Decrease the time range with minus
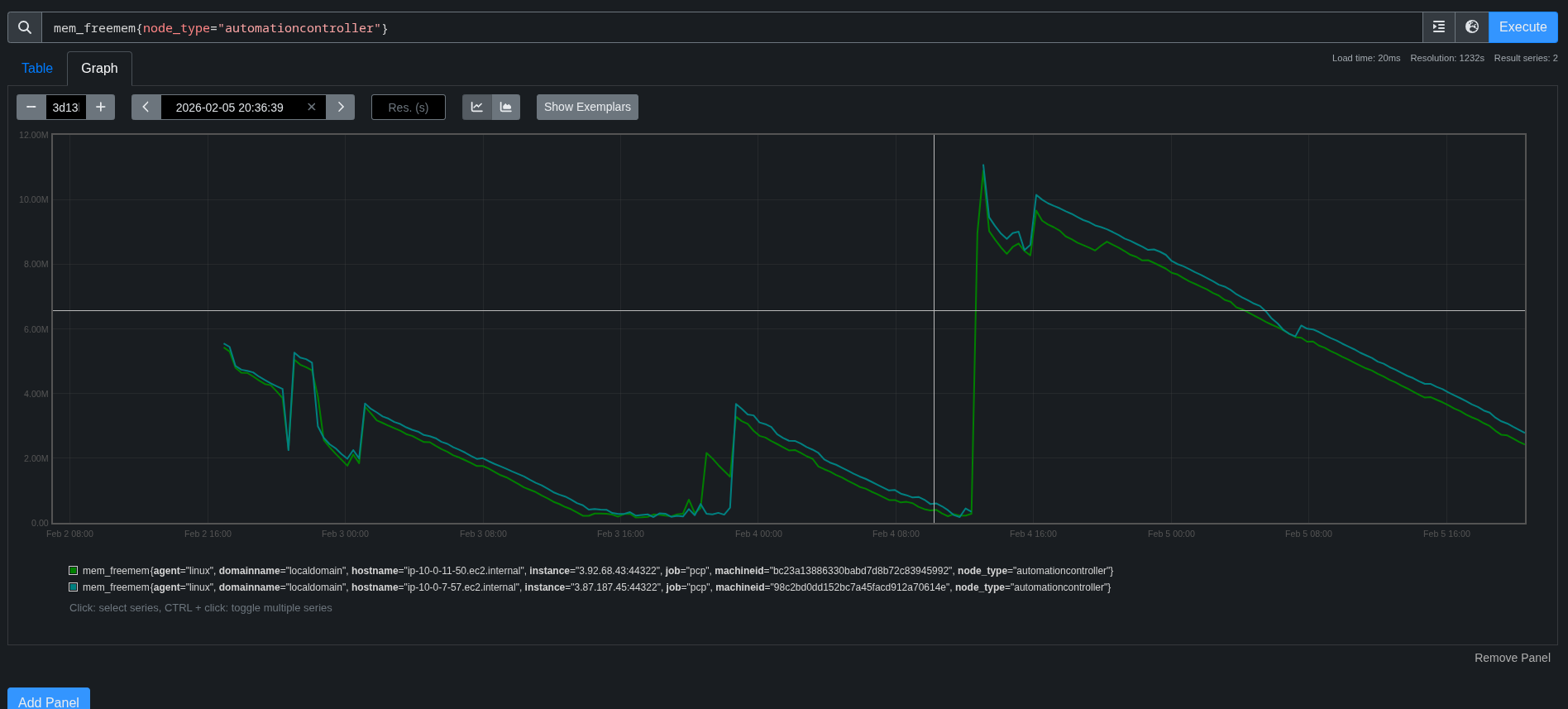1568x709 pixels. (x=31, y=107)
